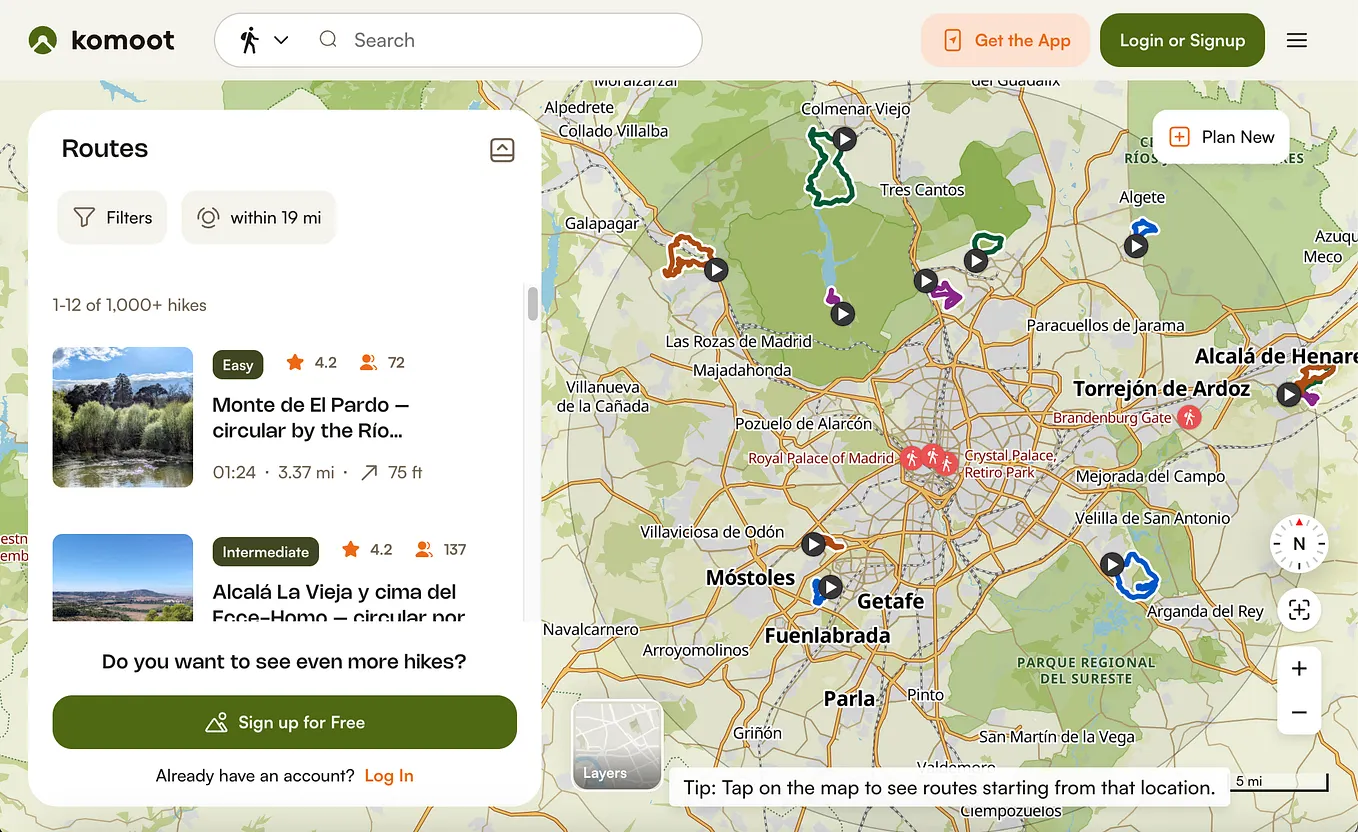Viewport: 1358px width, 832px height.
Task: Open the Filters button
Action: click(112, 217)
